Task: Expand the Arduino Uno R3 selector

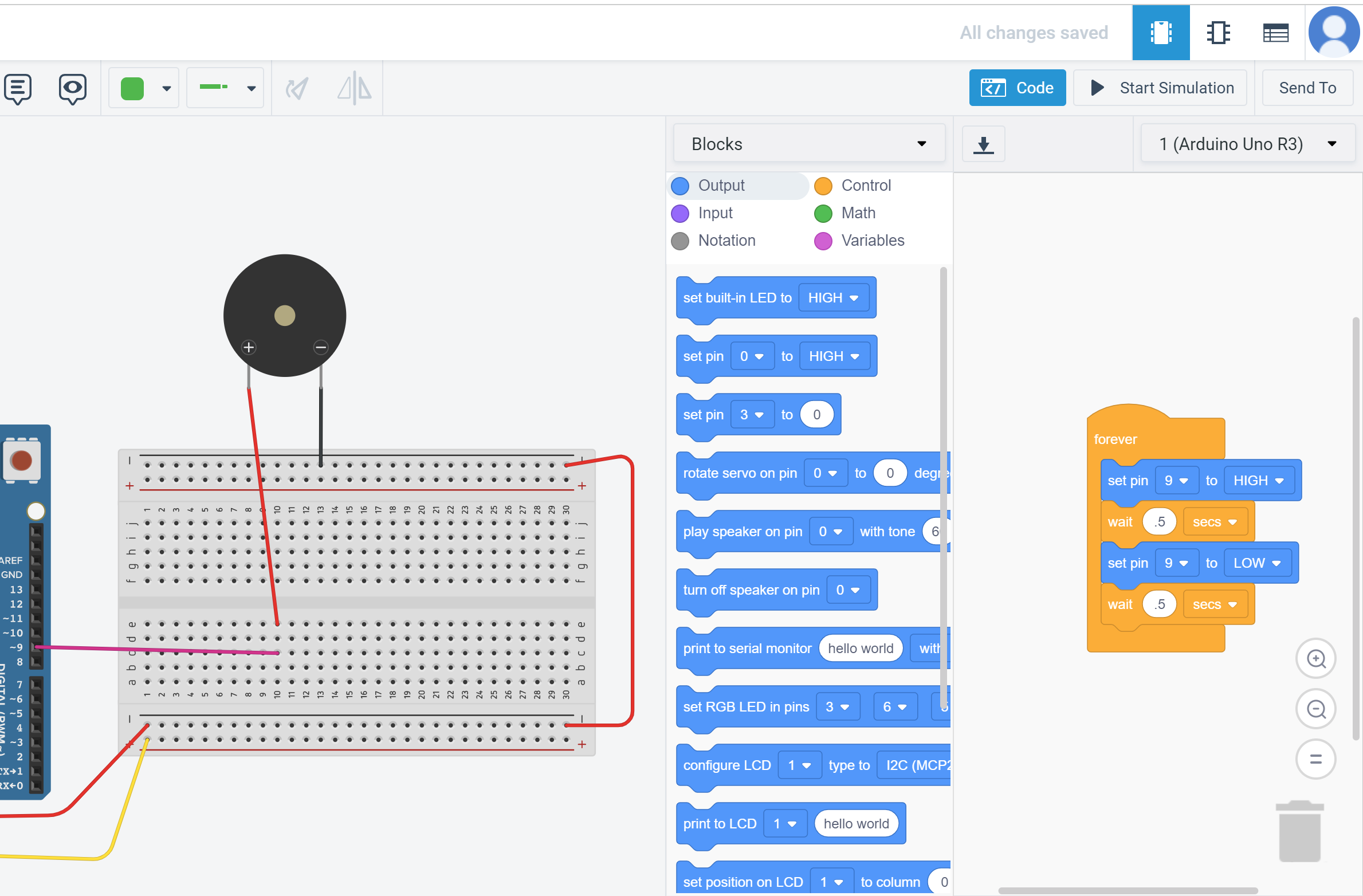Action: (x=1247, y=144)
